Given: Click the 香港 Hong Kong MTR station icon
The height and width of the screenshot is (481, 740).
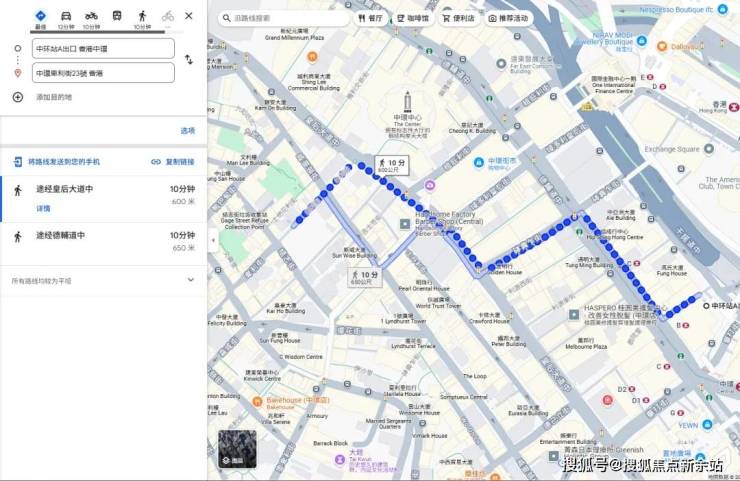Looking at the screenshot, I should (x=734, y=108).
